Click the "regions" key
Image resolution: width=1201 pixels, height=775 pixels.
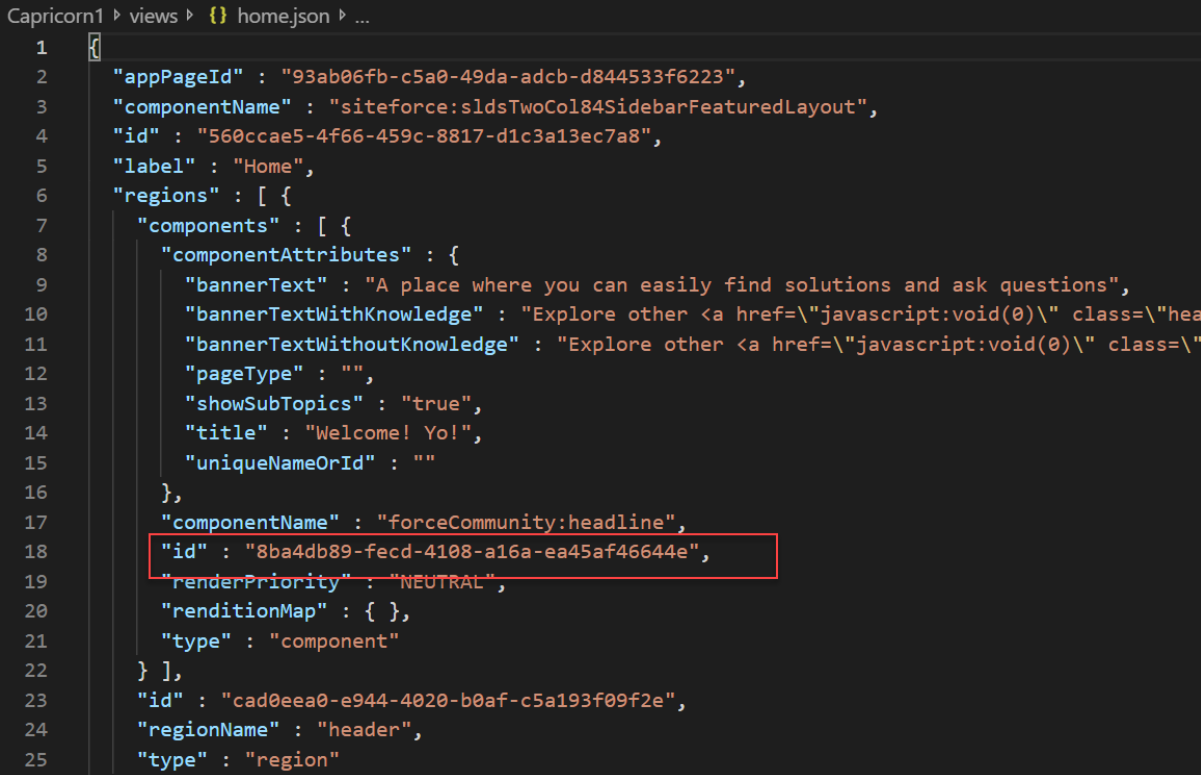pyautogui.click(x=165, y=196)
